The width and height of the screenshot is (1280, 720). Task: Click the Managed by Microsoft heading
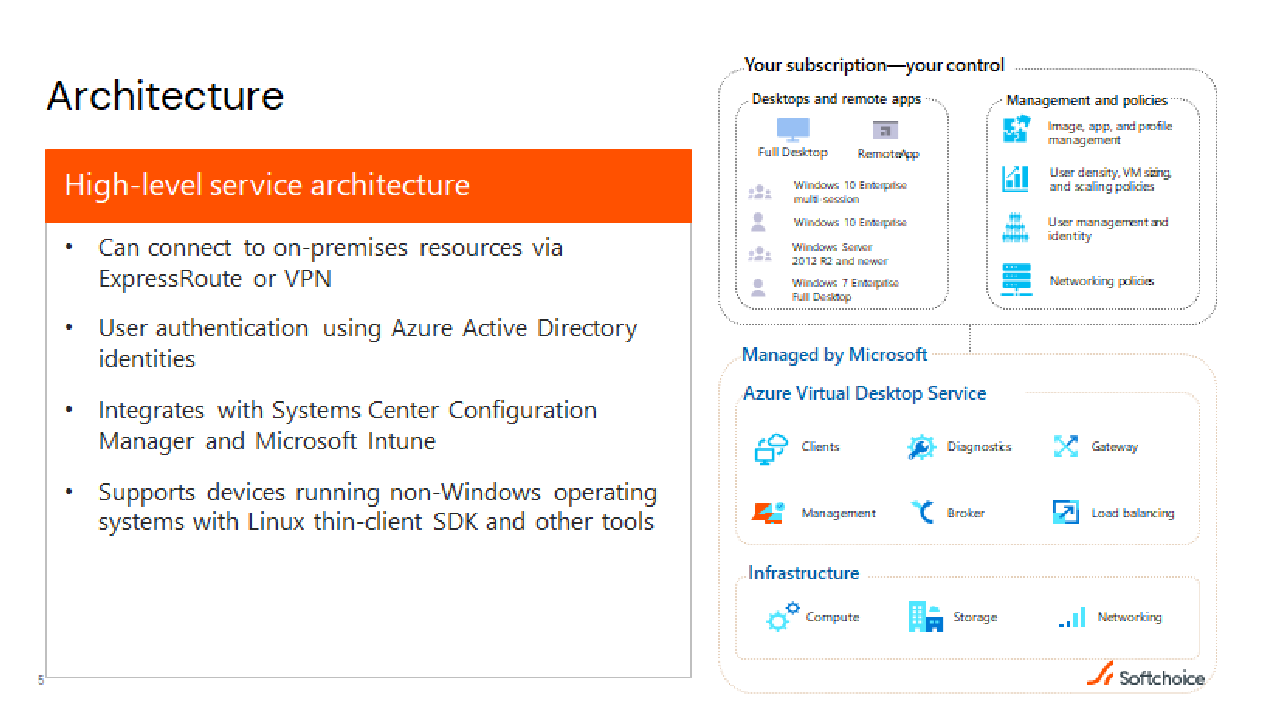click(x=834, y=354)
